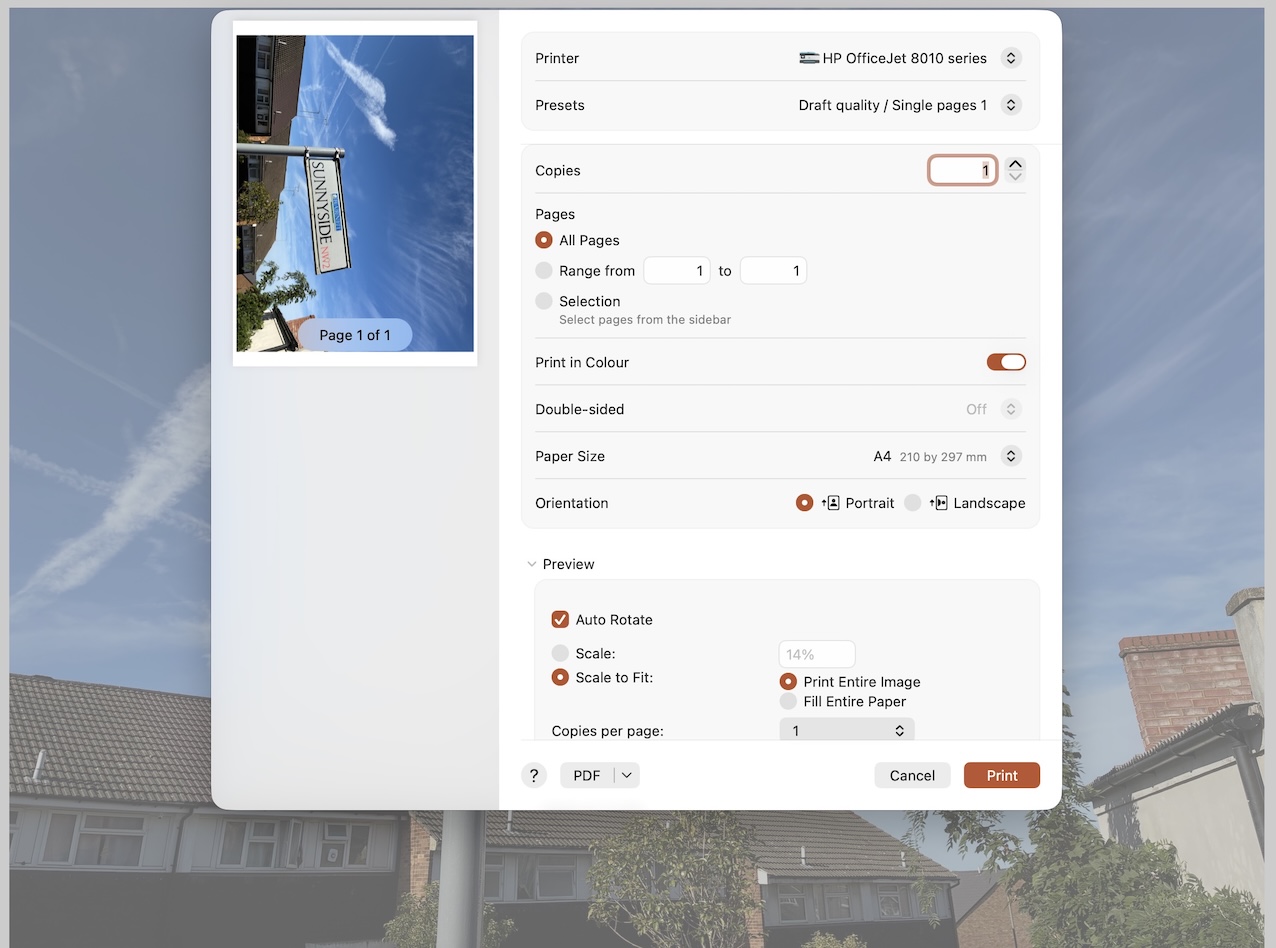The image size is (1276, 948).
Task: Click the Range from start page field
Action: (677, 270)
